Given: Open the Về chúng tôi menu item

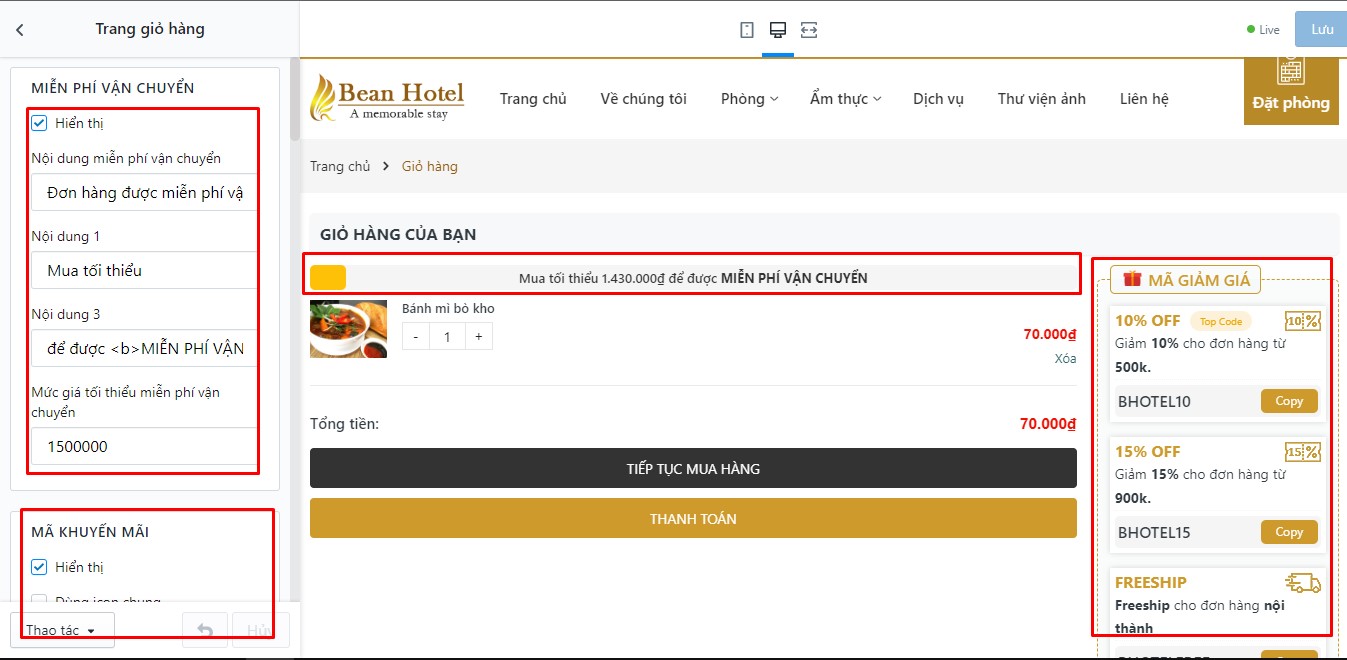Looking at the screenshot, I should pyautogui.click(x=644, y=98).
